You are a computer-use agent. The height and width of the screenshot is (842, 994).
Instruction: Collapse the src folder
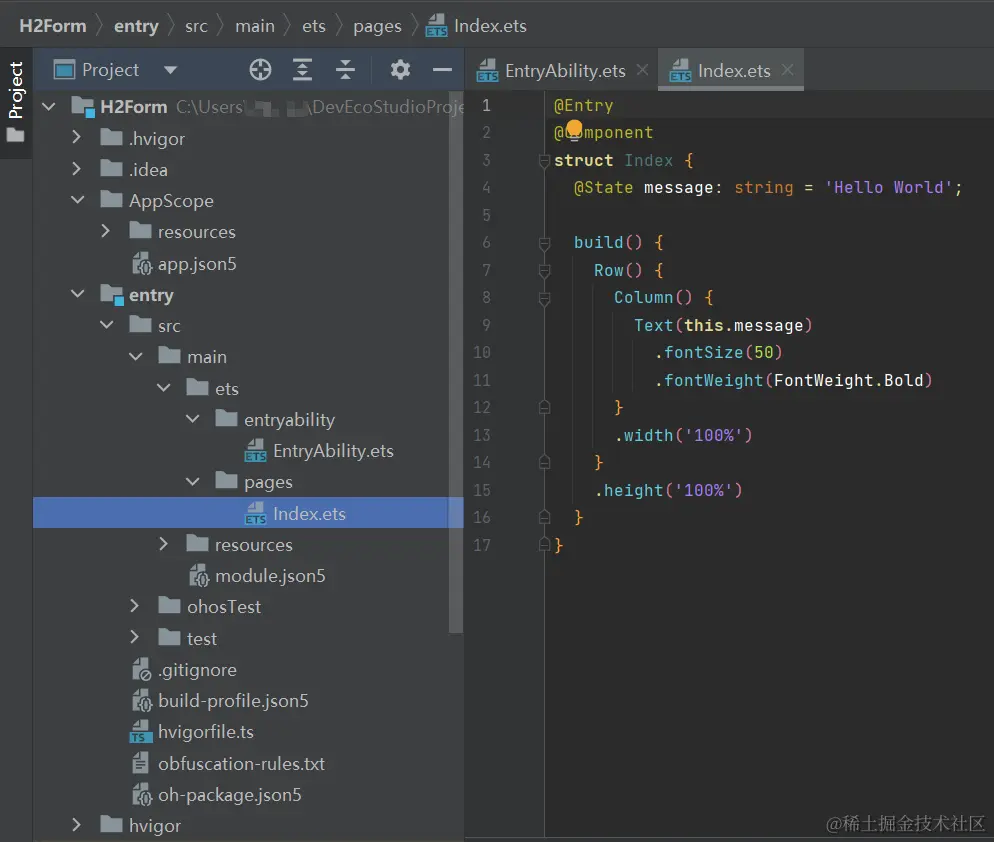point(106,325)
